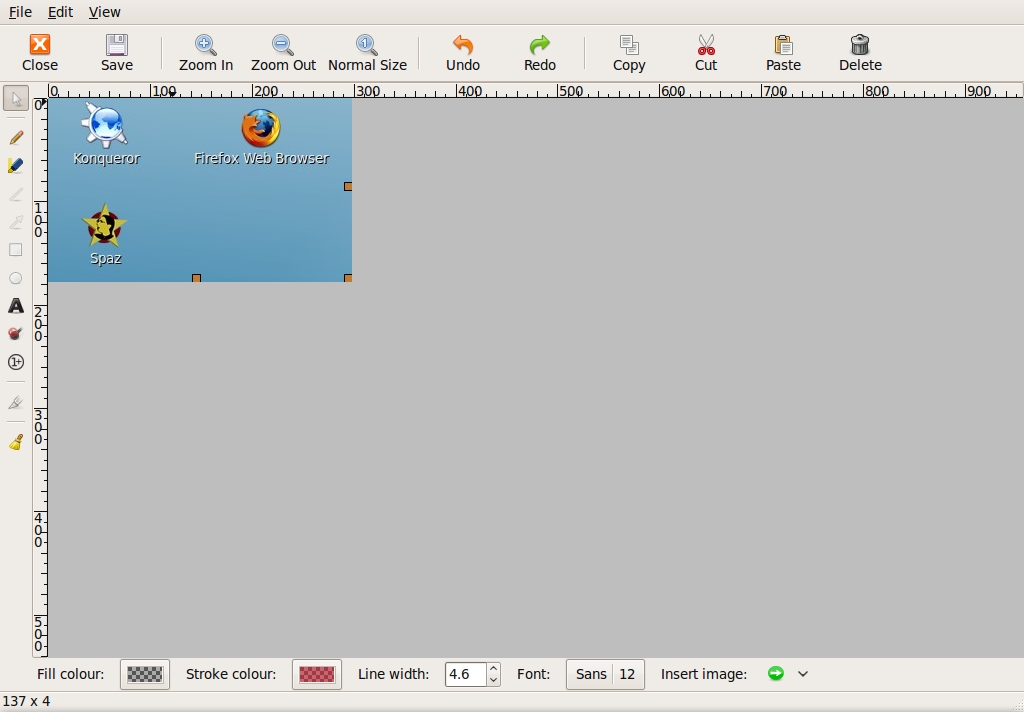Select the ellipse shape tool
The height and width of the screenshot is (712, 1024).
click(16, 278)
